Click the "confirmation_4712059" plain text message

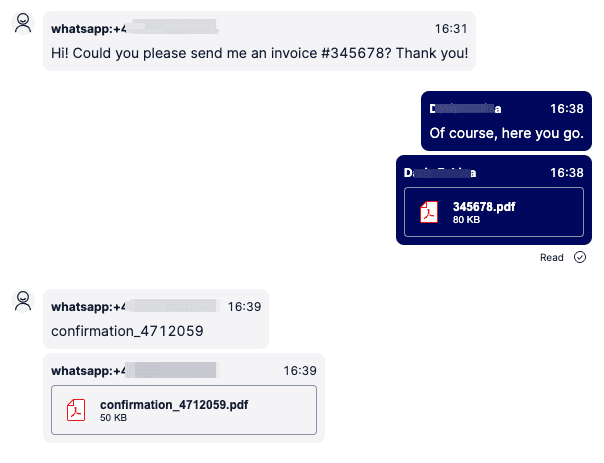click(127, 329)
